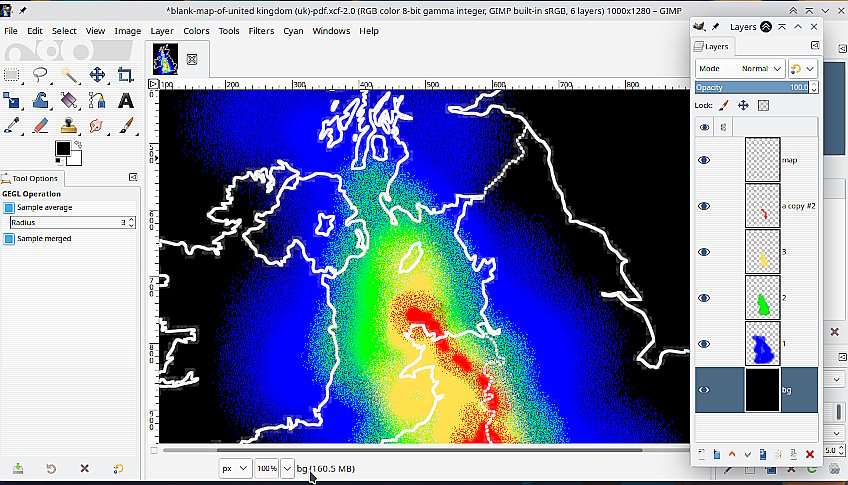Open the Filters menu
This screenshot has width=848, height=485.
coord(261,31)
